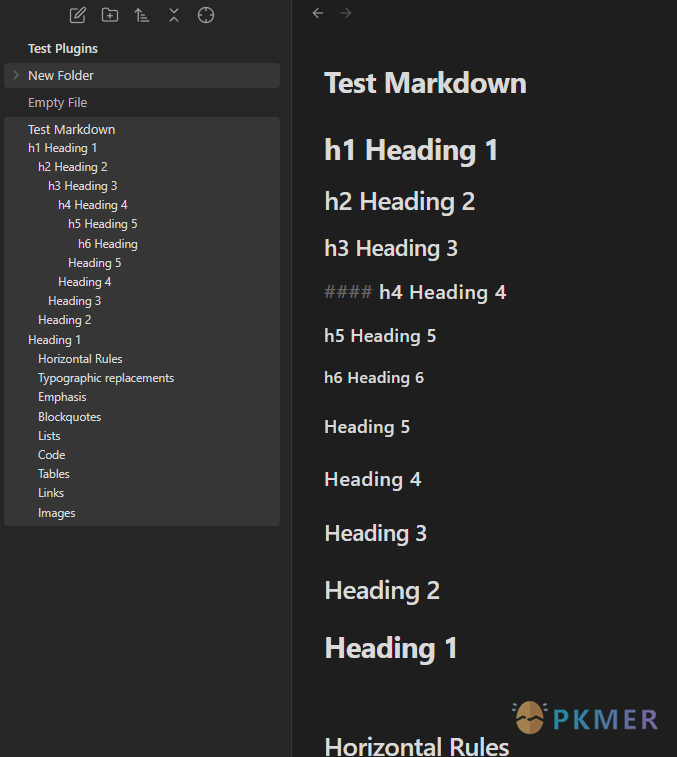Click editor line Heading 1
Image resolution: width=677 pixels, height=757 pixels.
pos(391,648)
